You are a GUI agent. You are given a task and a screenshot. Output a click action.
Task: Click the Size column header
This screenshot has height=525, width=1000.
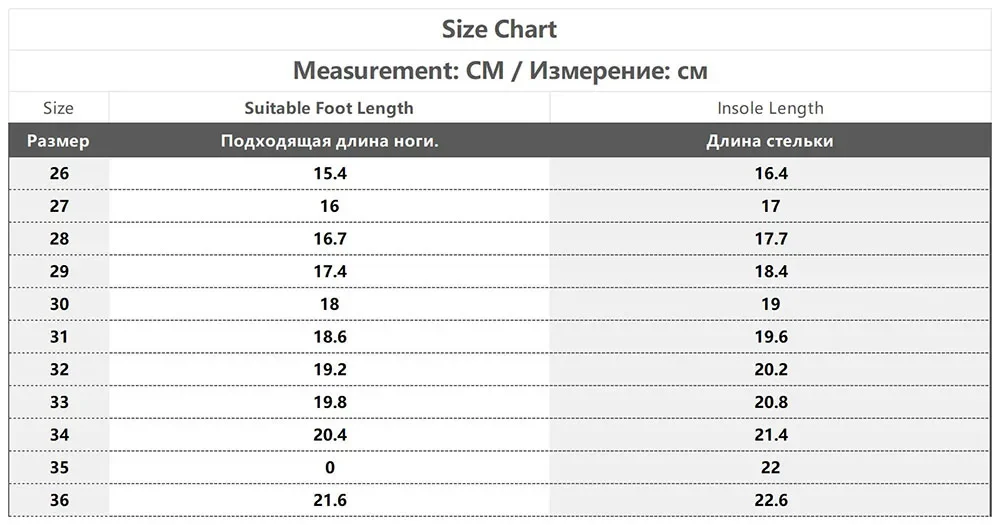tap(58, 108)
